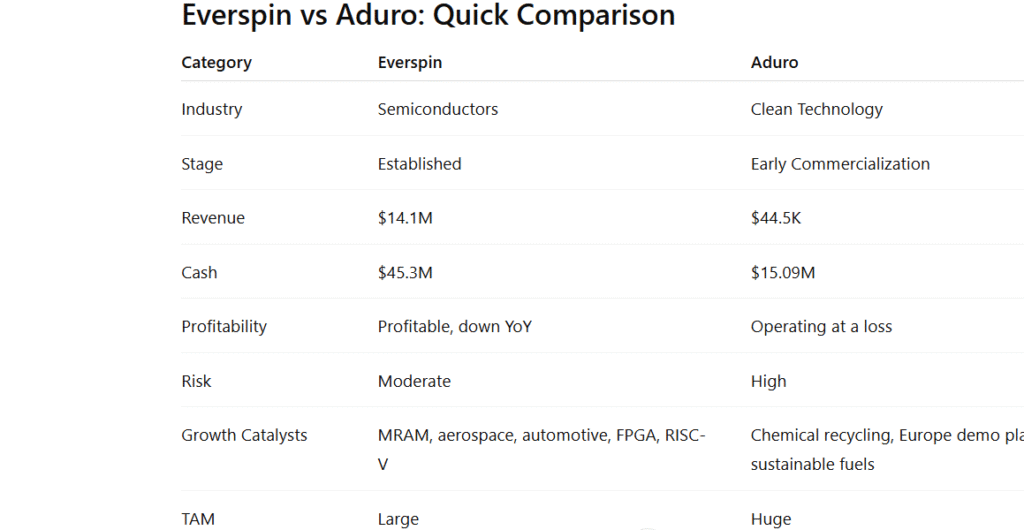Click the Revenue row label
1024x530 pixels.
[213, 218]
